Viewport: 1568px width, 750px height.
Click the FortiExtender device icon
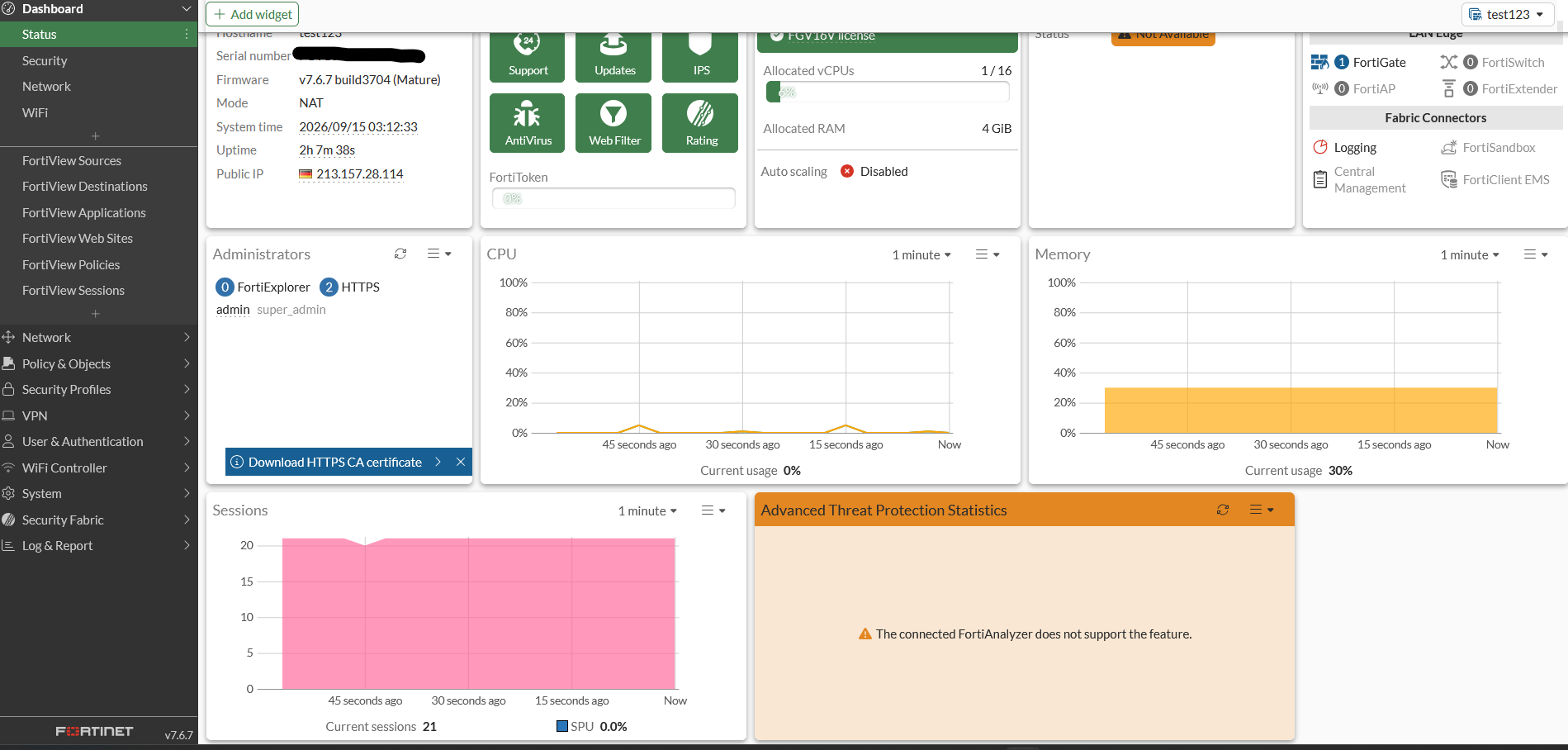[x=1448, y=88]
